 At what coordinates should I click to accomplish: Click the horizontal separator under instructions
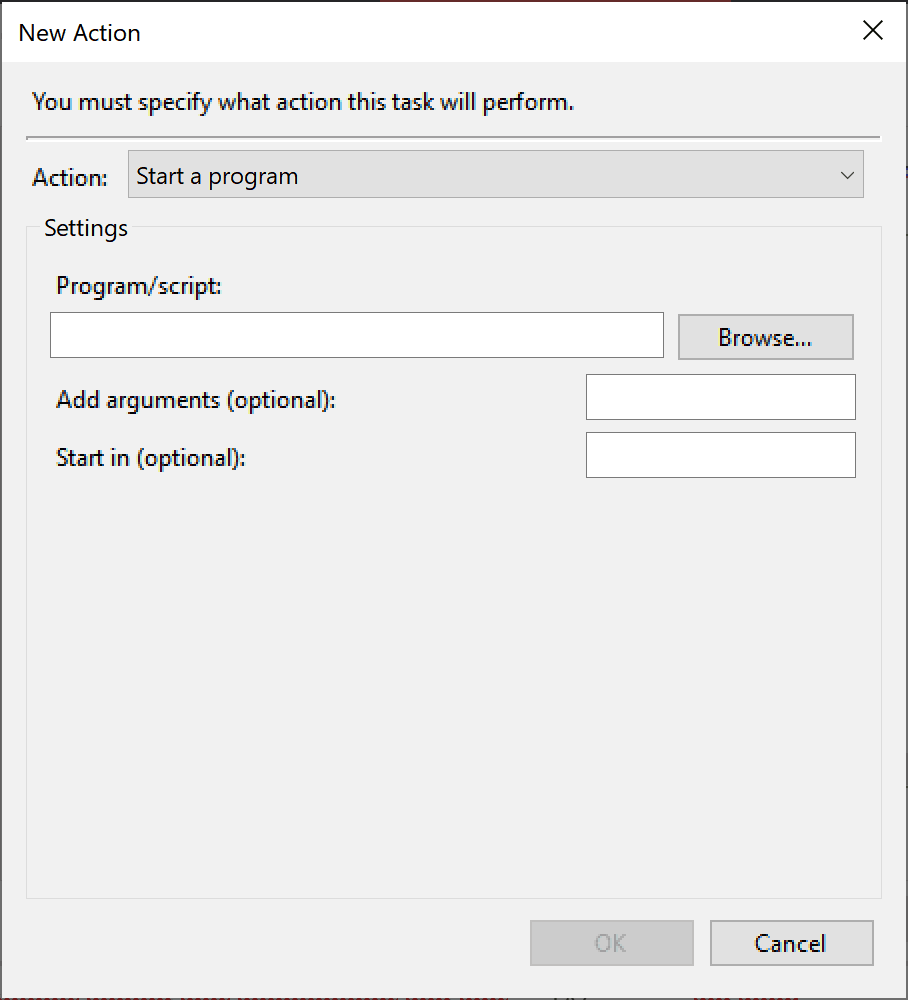coord(453,137)
